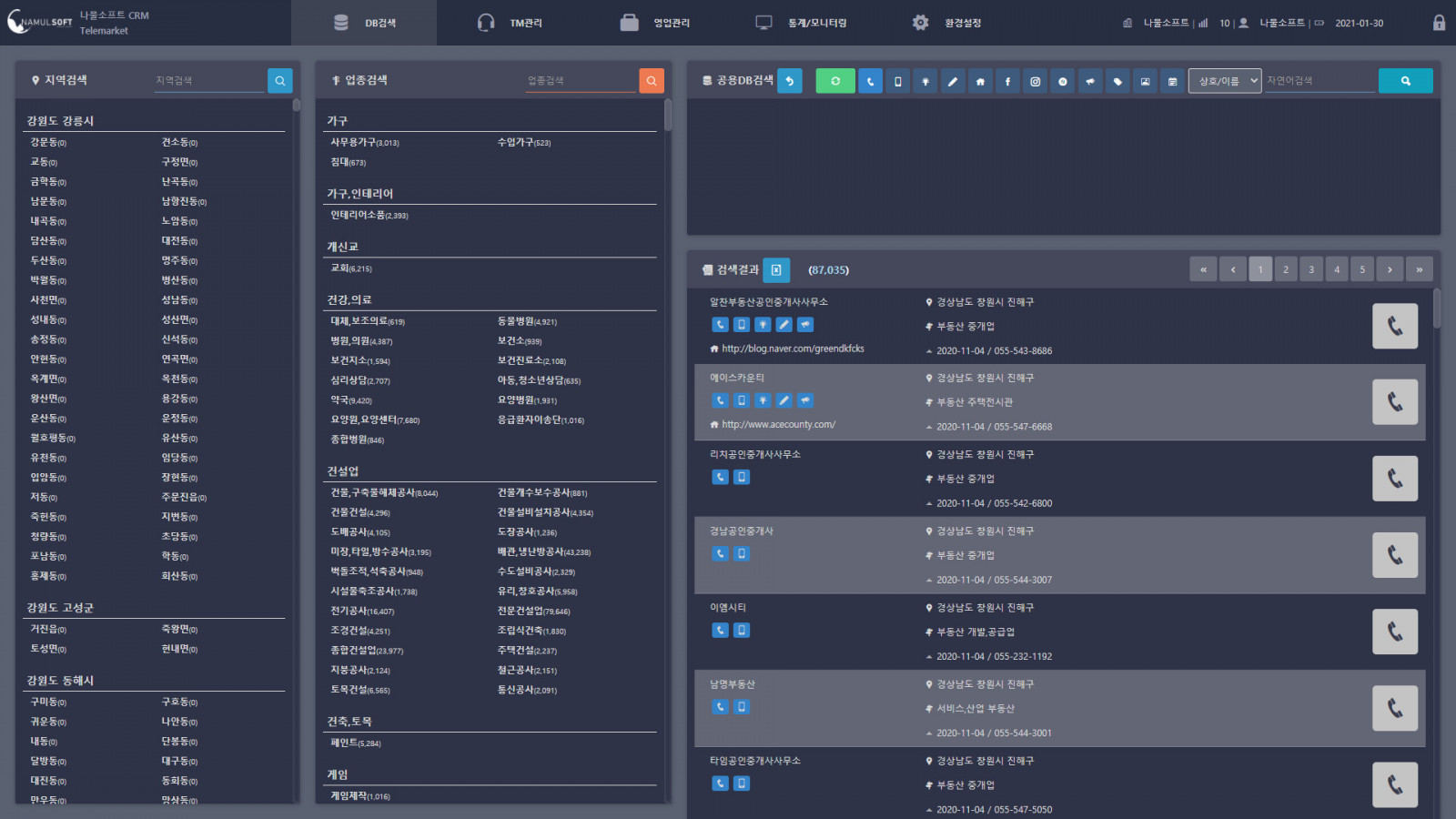Click the green refresh button in 공용DB검색 toolbar

pyautogui.click(x=834, y=81)
